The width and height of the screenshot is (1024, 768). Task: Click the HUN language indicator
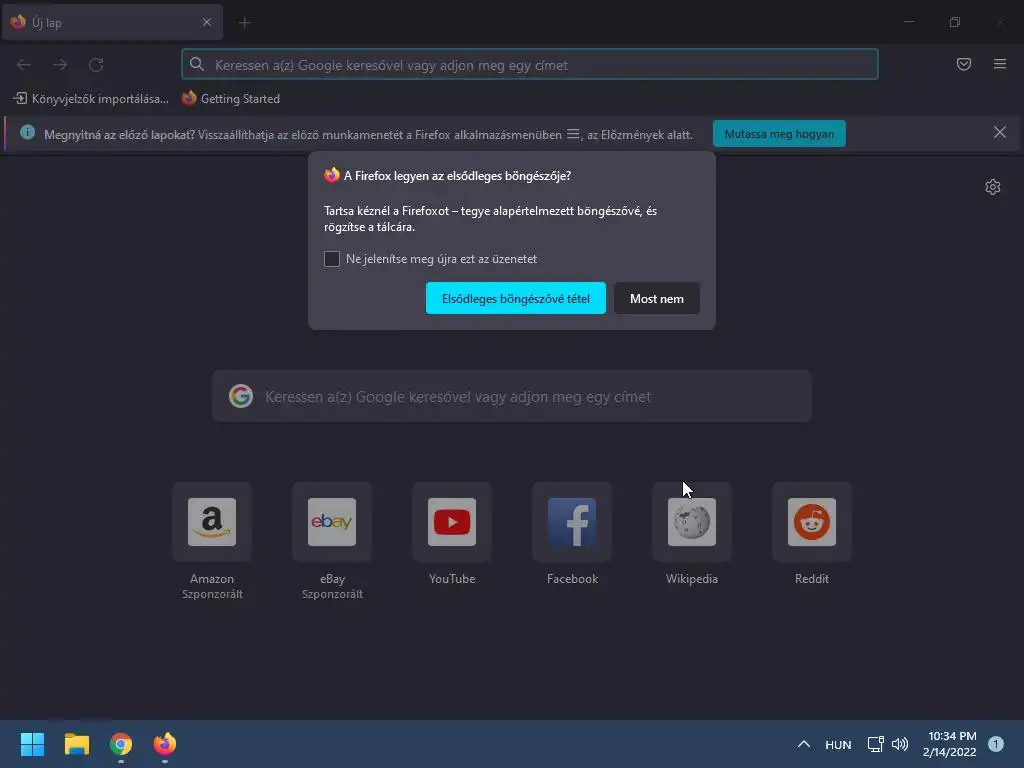click(838, 744)
